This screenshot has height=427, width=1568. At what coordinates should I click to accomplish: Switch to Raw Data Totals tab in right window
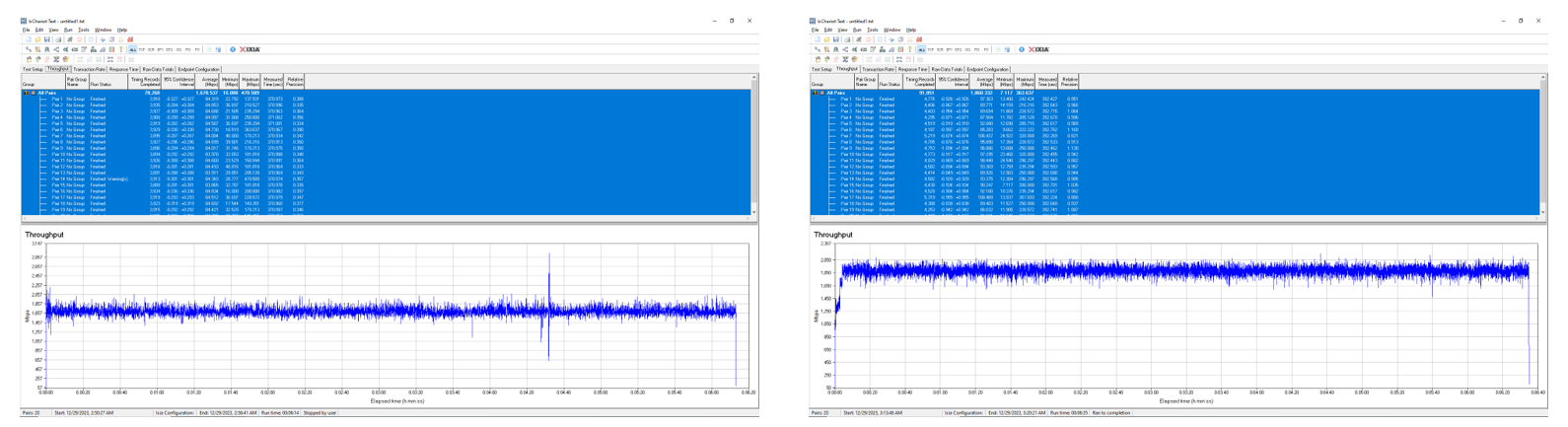pyautogui.click(x=947, y=69)
